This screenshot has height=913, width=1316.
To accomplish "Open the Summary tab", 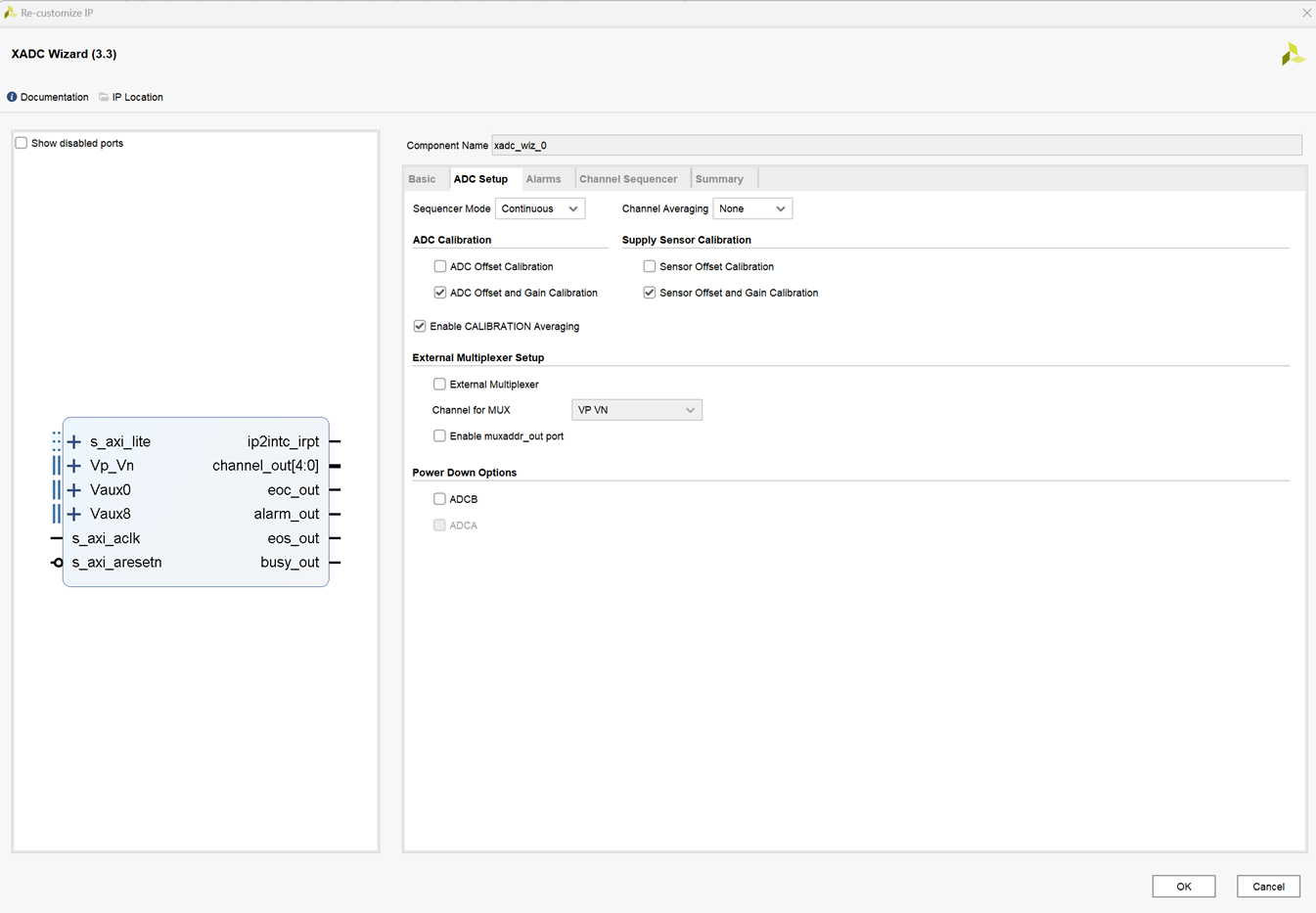I will click(719, 179).
